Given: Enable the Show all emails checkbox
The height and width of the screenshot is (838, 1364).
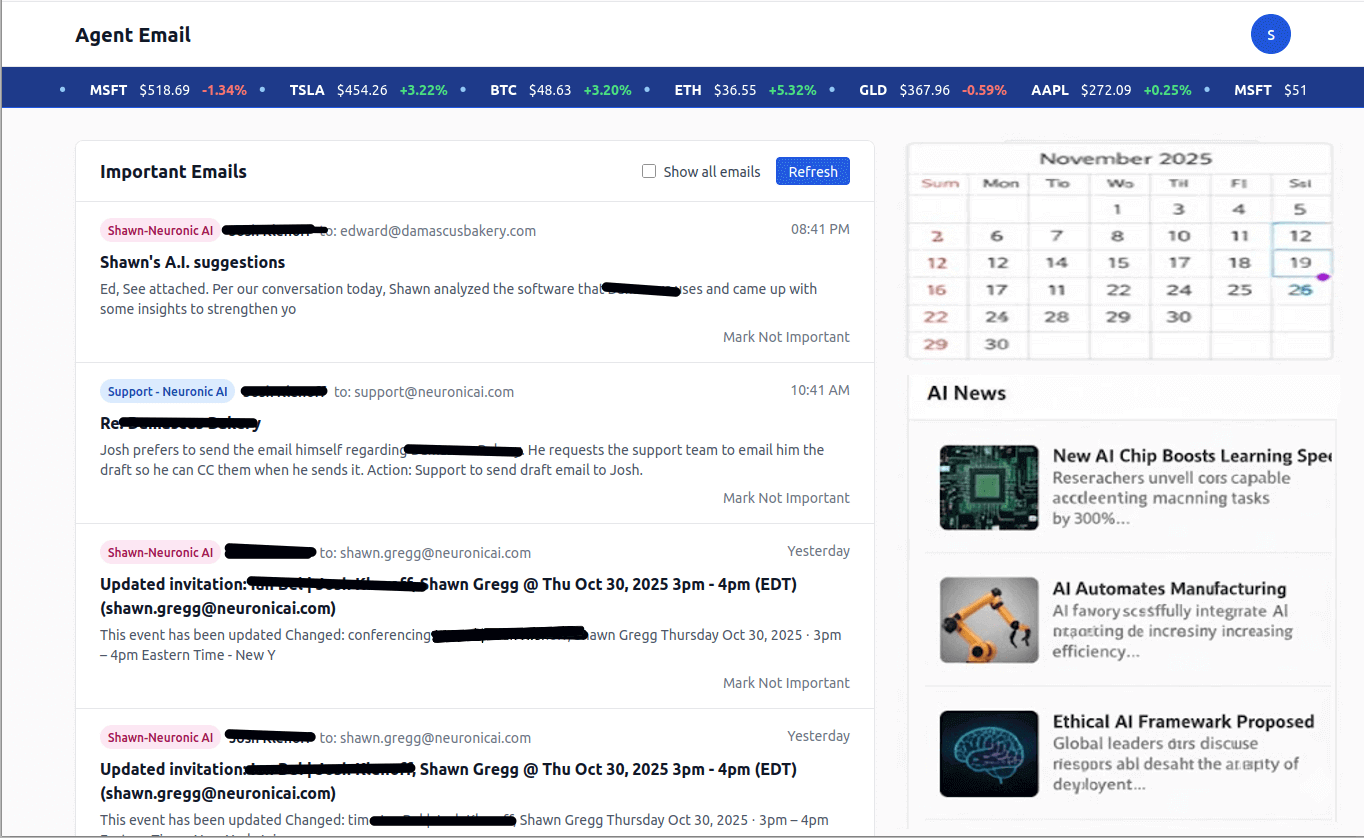Looking at the screenshot, I should (649, 171).
